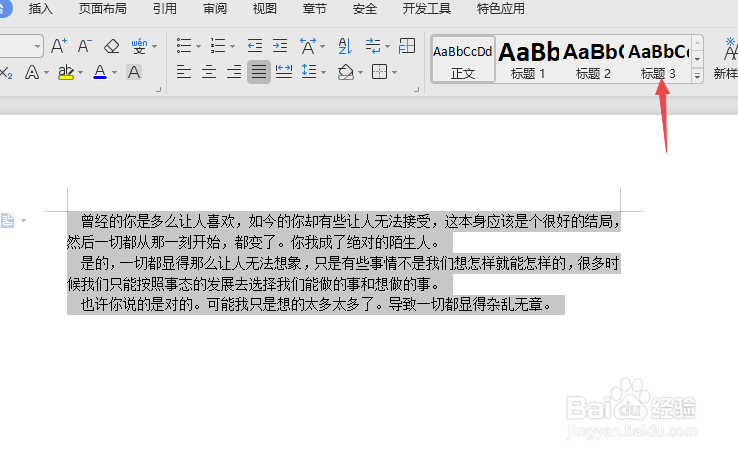Expand text effect dropdown arrow
738x457 pixels.
pyautogui.click(x=46, y=73)
